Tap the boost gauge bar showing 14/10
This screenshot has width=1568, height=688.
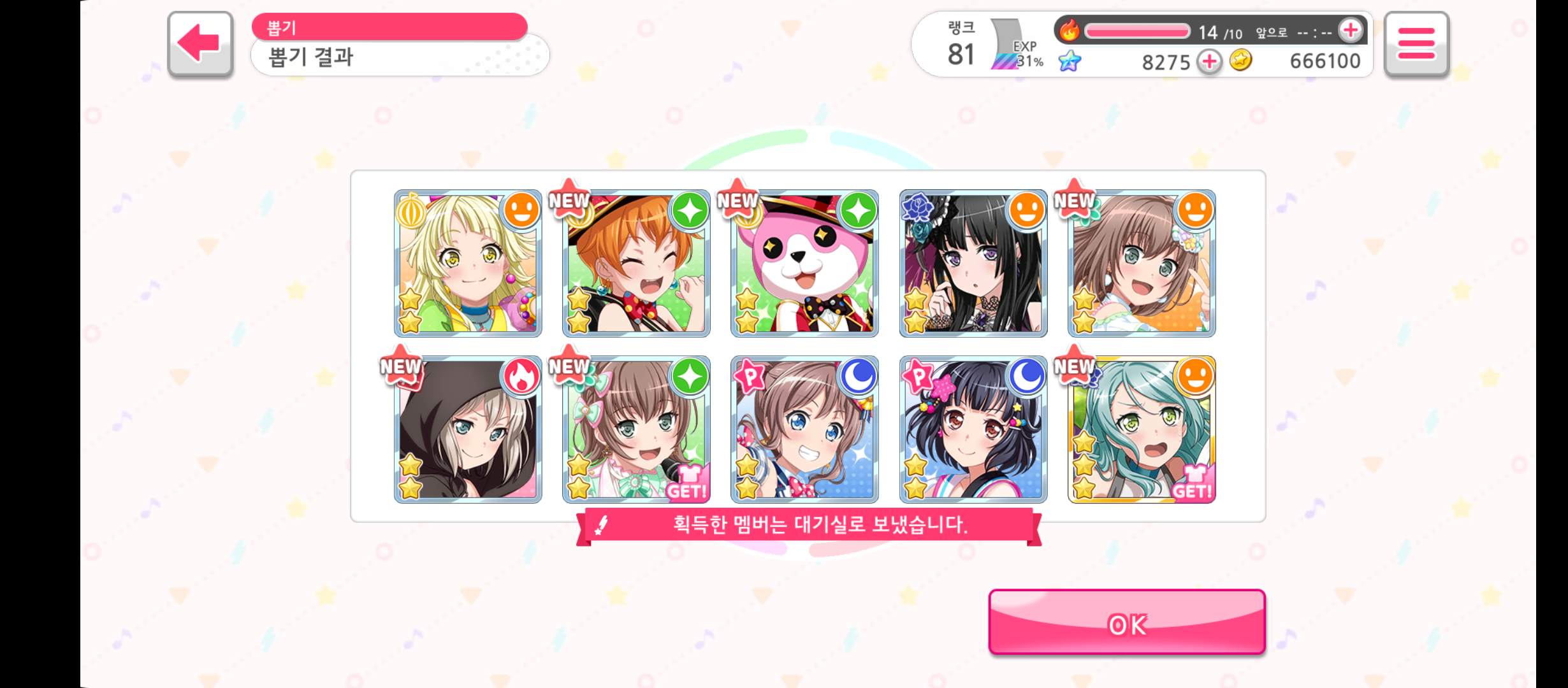1137,31
